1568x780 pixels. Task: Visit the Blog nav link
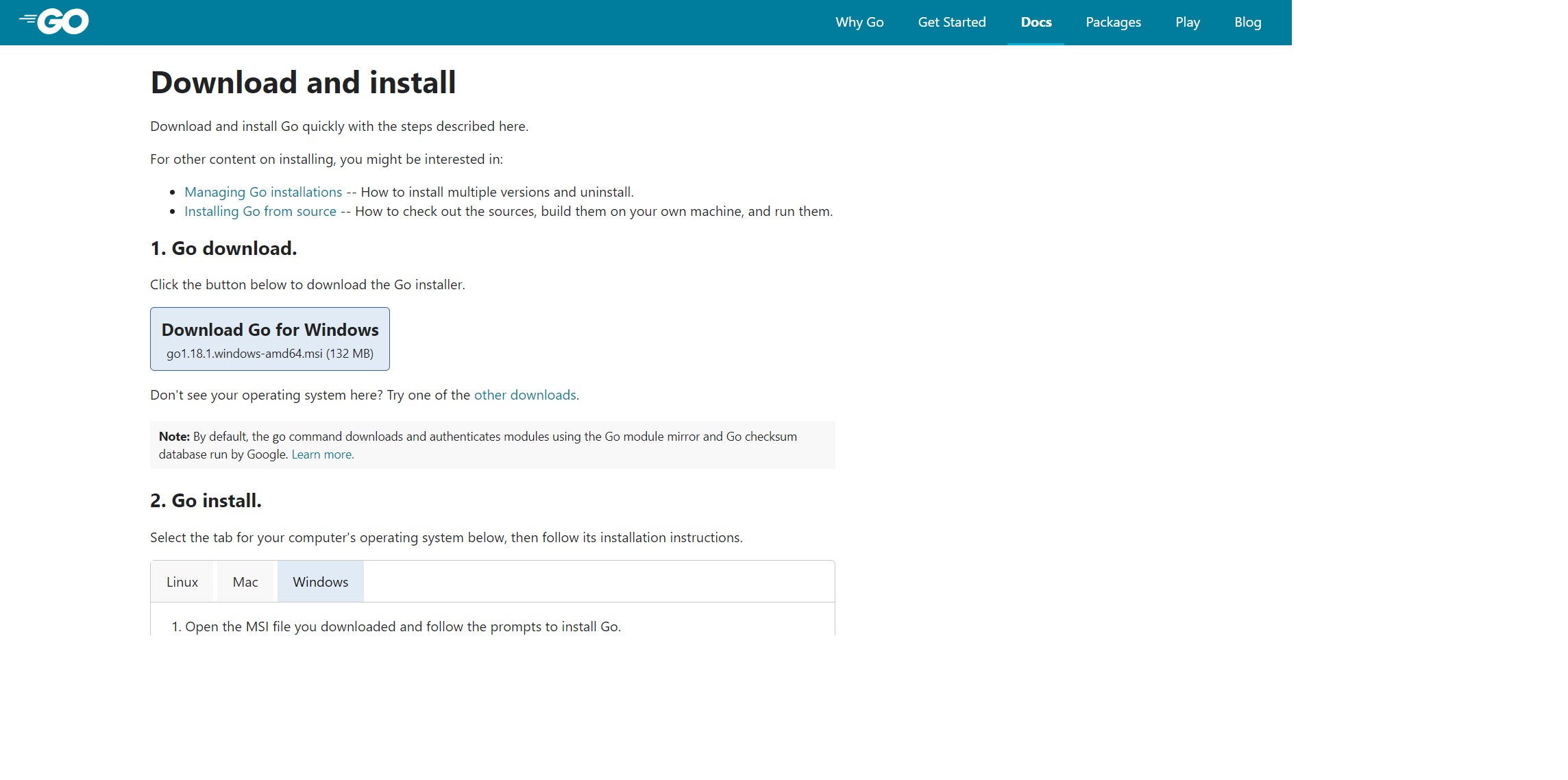pyautogui.click(x=1248, y=22)
